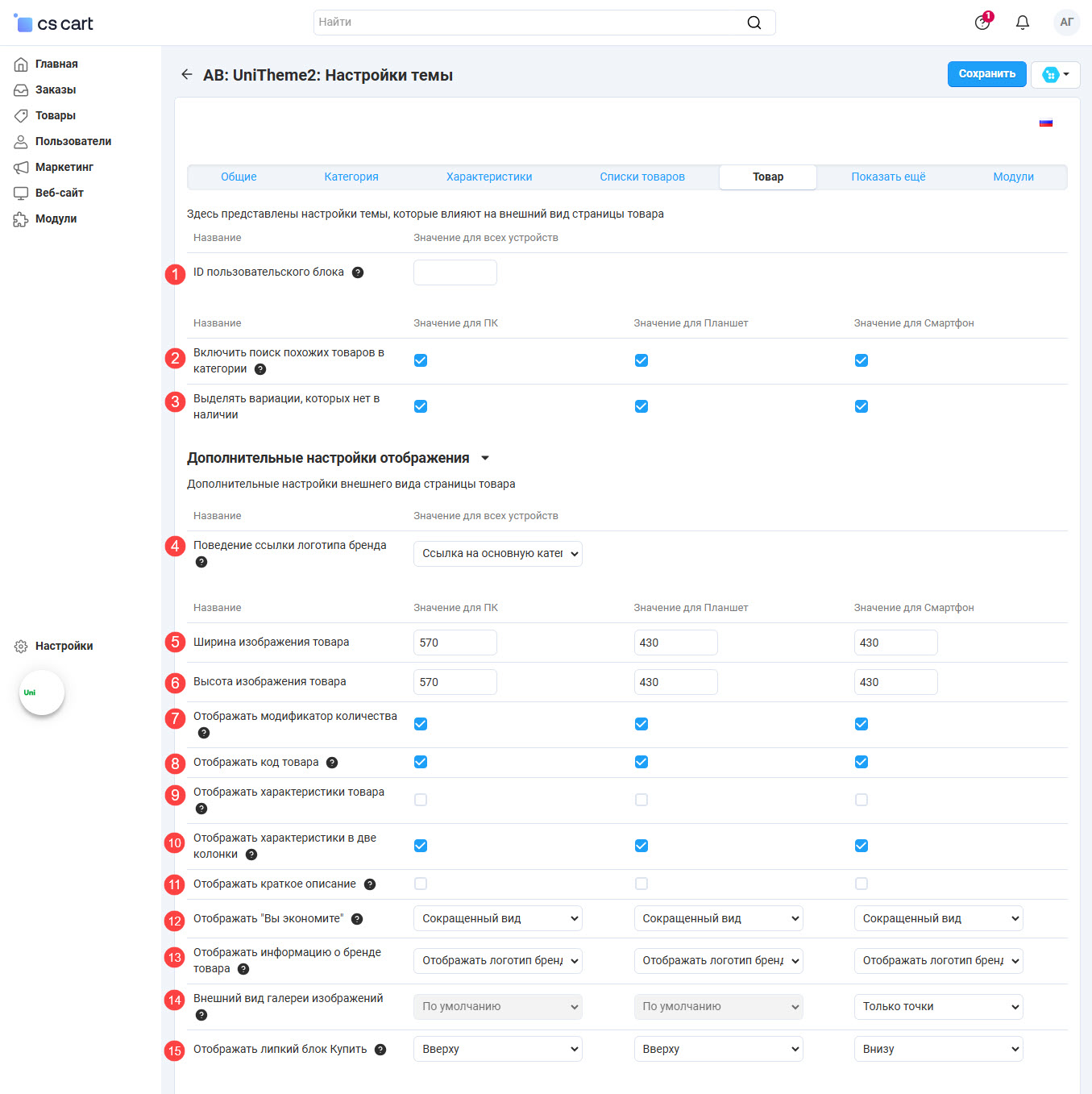Open Настройки in the left sidebar
This screenshot has width=1092, height=1094.
[x=64, y=646]
